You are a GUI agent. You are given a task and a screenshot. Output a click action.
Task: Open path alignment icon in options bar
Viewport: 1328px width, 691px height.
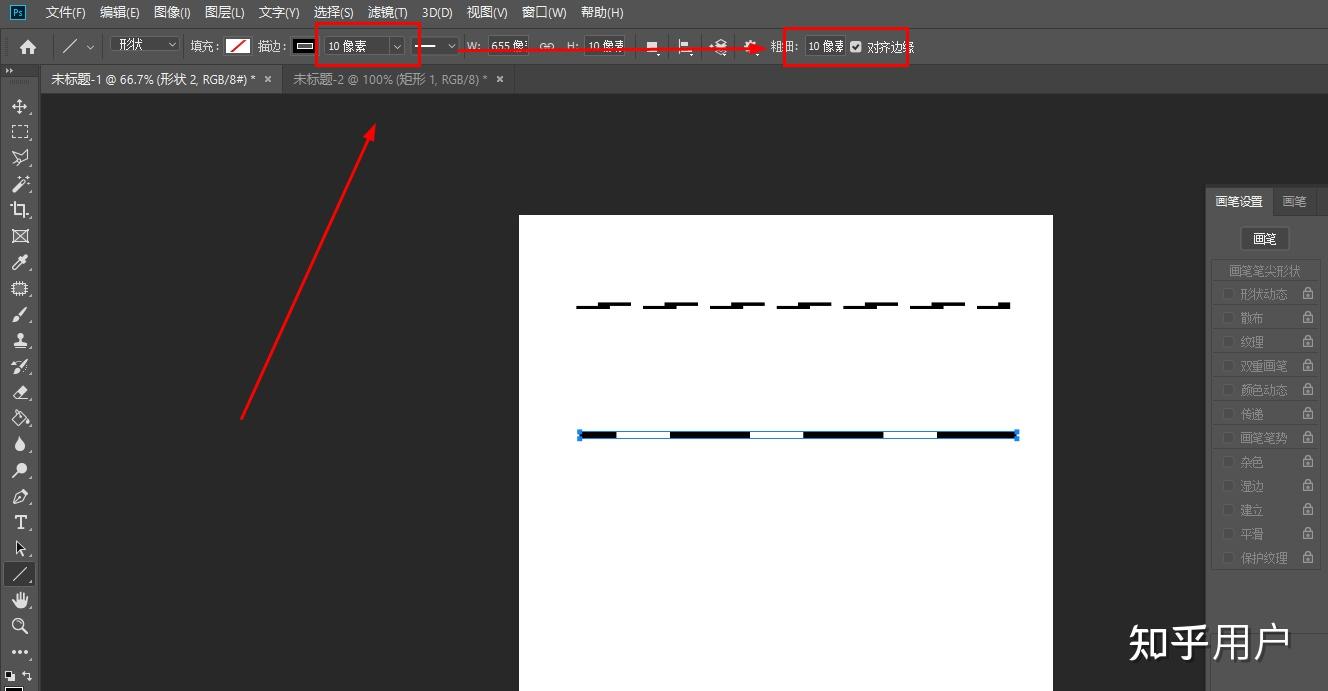(x=685, y=46)
